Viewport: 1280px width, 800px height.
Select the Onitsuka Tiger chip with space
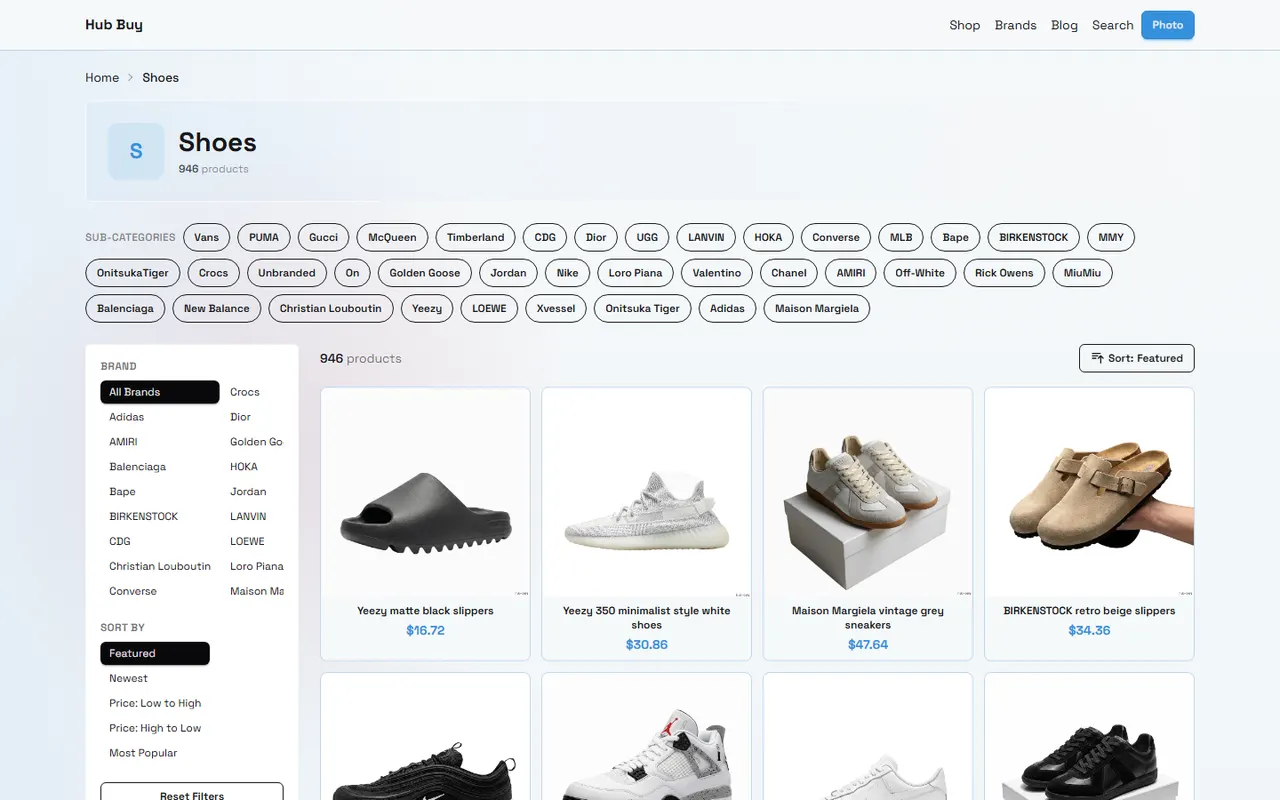click(x=642, y=308)
